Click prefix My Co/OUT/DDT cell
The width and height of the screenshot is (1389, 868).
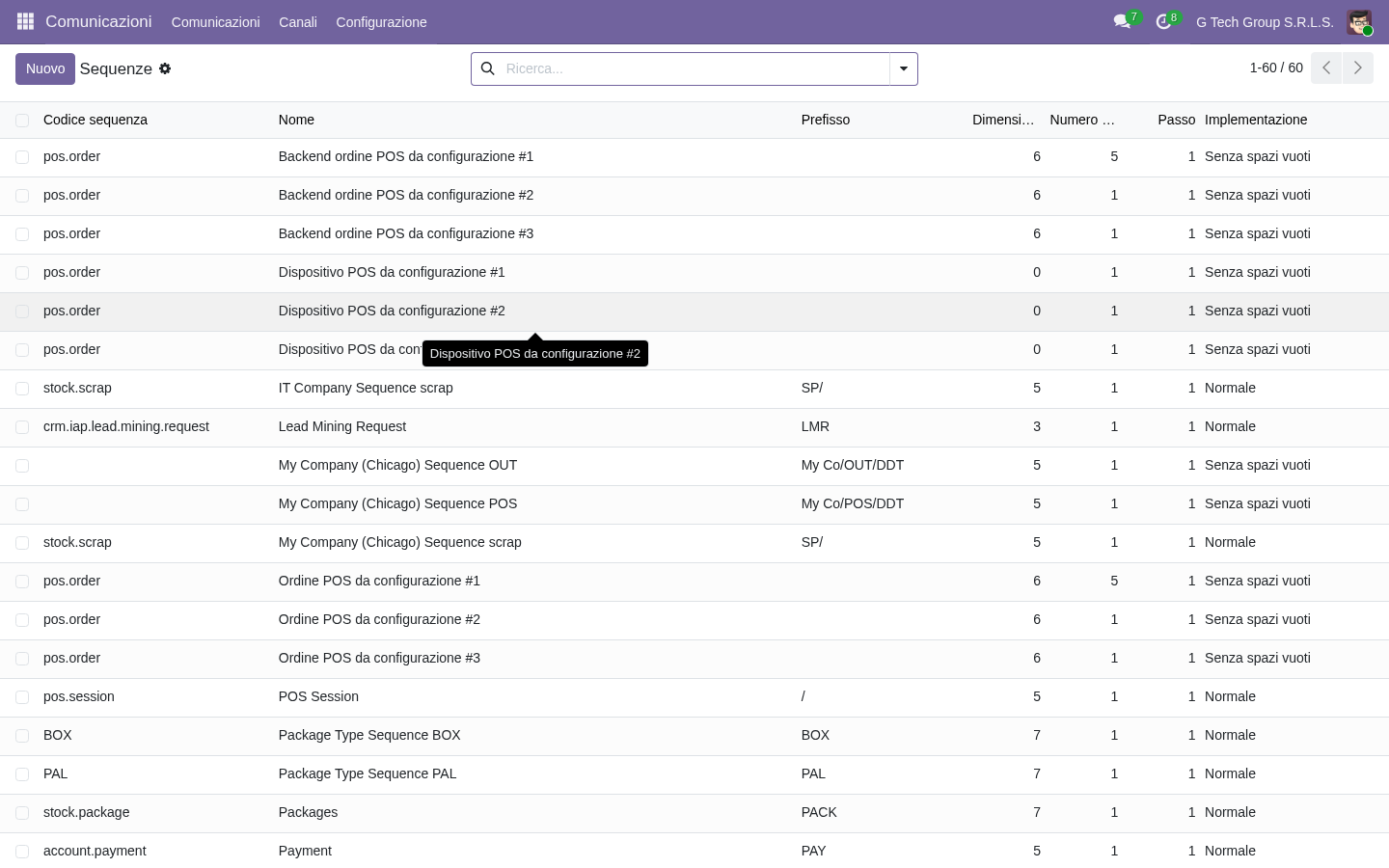click(x=853, y=465)
